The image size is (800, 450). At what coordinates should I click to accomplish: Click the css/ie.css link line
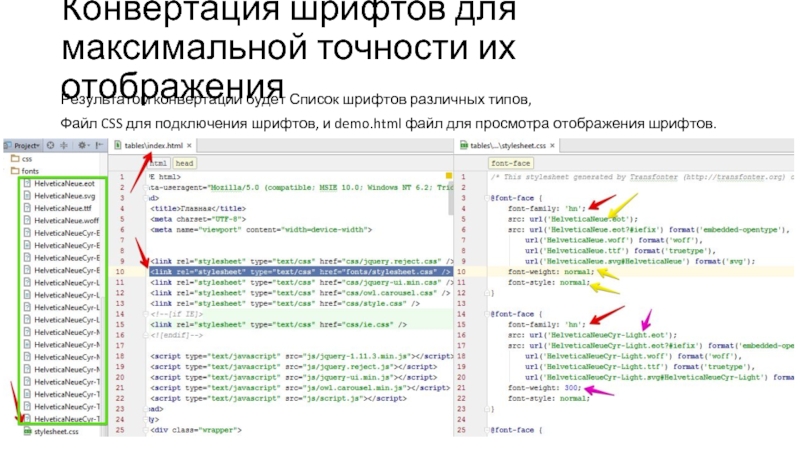(279, 324)
